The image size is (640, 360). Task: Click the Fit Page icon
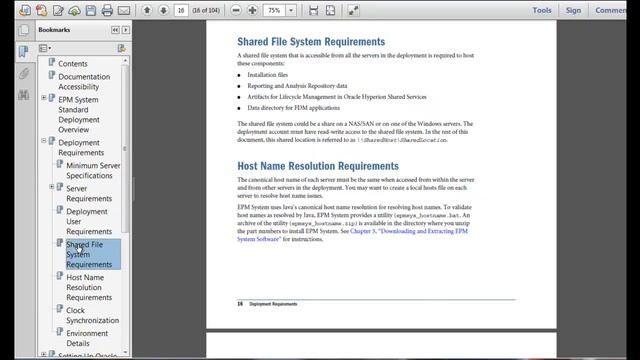[x=330, y=11]
